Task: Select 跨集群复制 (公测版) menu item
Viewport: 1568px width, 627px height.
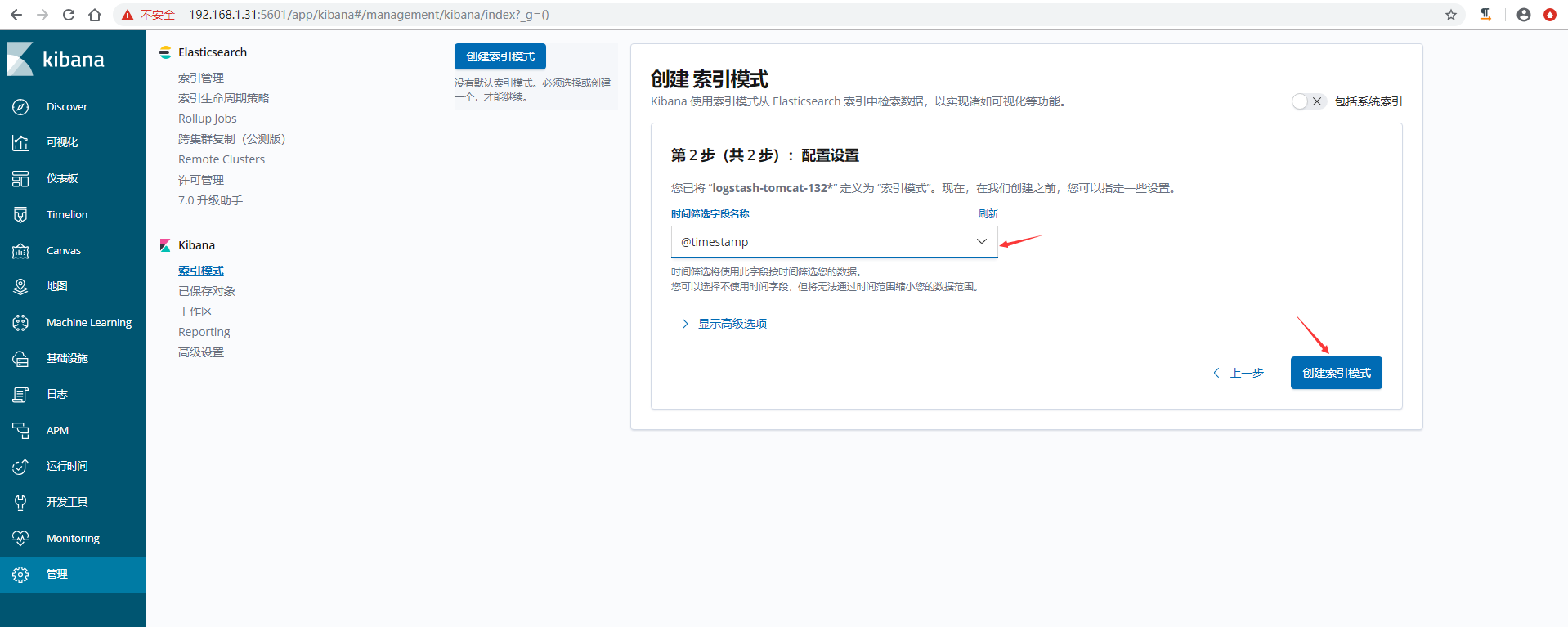Action: click(x=232, y=139)
